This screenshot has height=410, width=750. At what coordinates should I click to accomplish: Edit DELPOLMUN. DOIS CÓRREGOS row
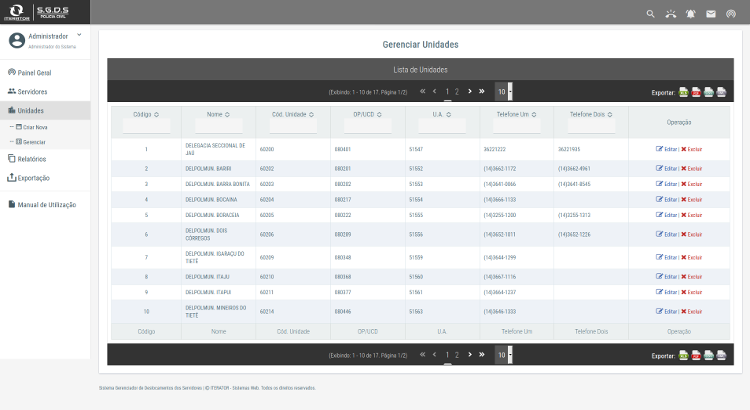pos(666,234)
